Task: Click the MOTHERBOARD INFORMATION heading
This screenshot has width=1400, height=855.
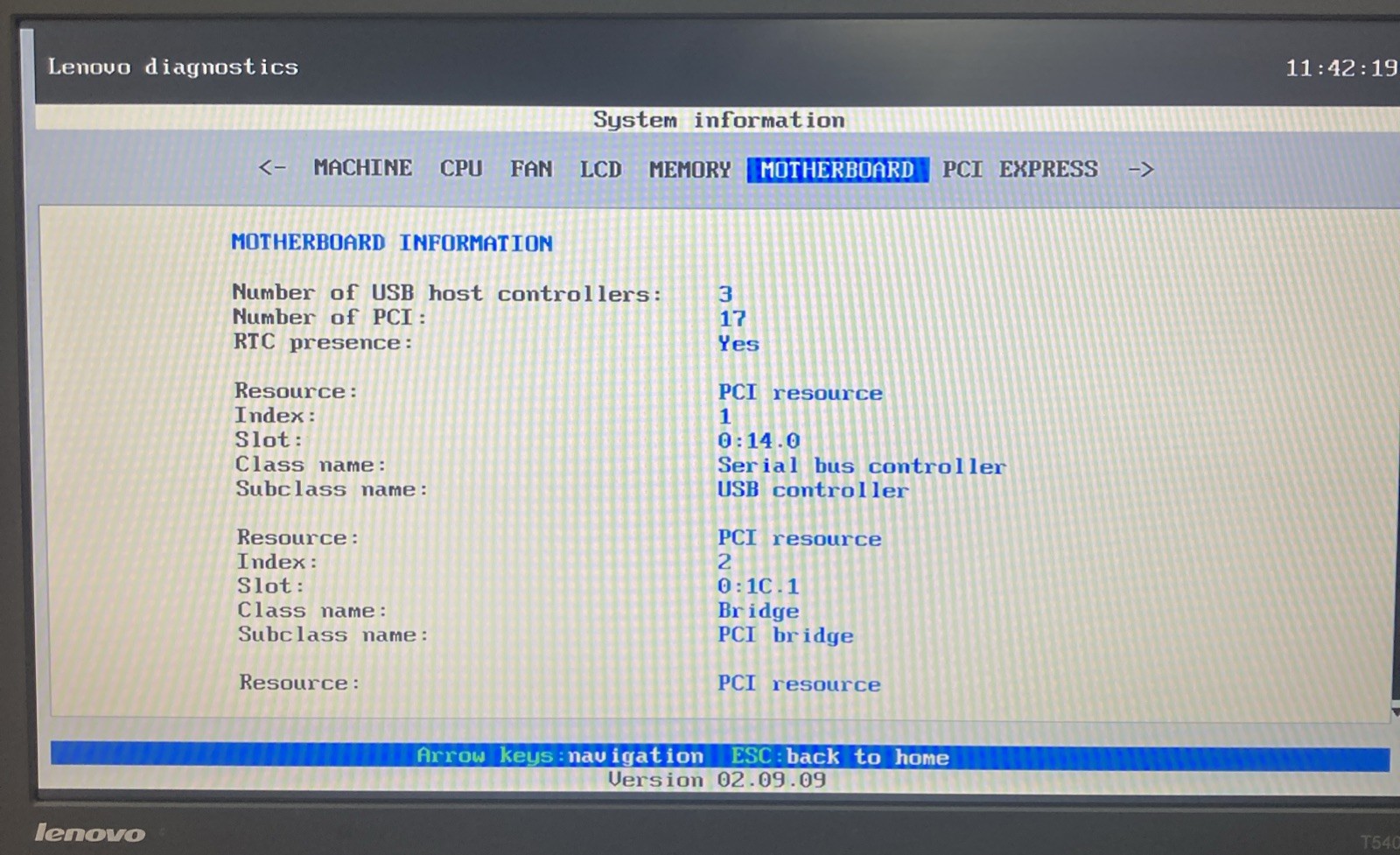Action: tap(392, 242)
